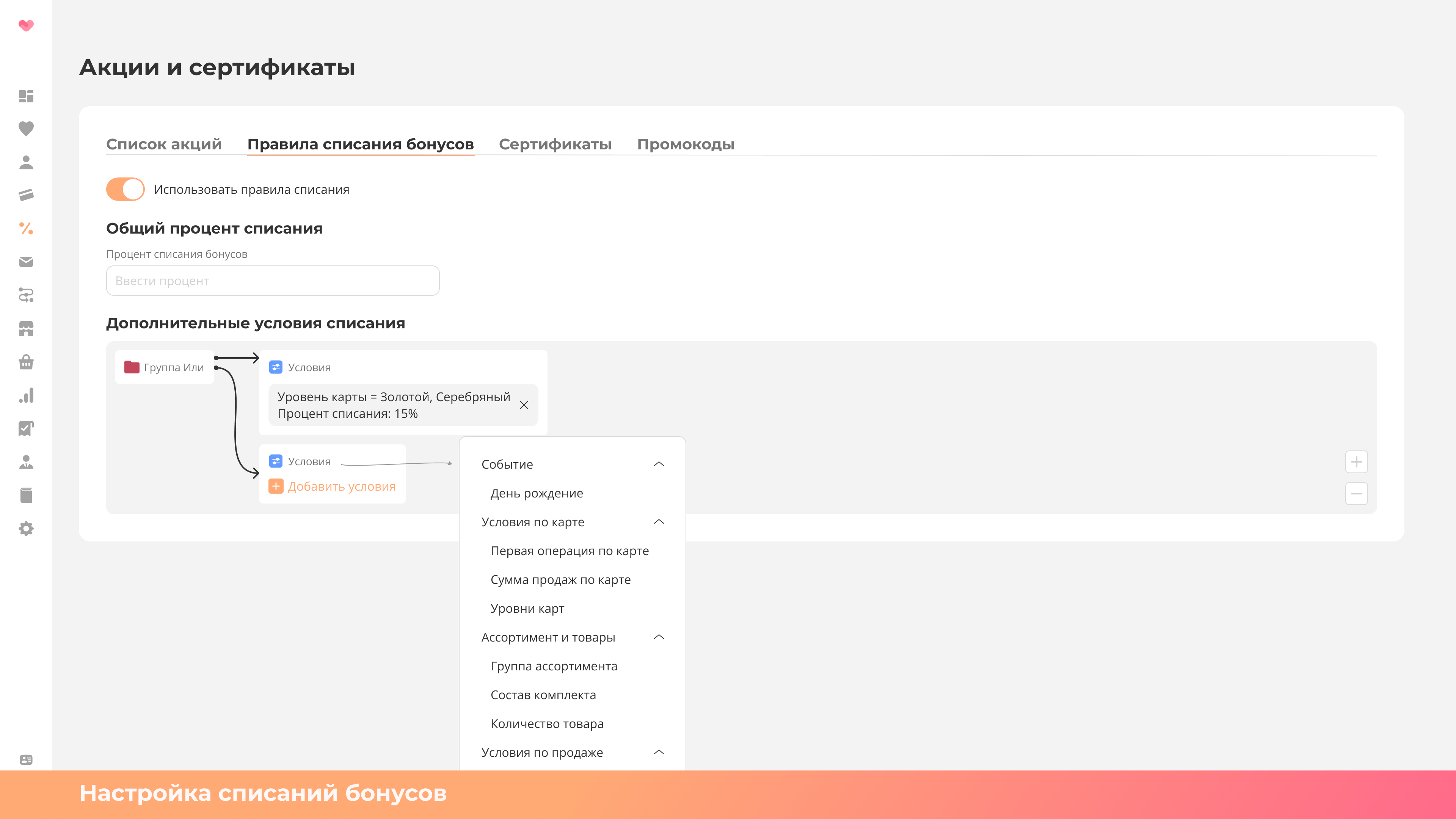
Task: Open the dashboard icon in sidebar
Action: (26, 96)
